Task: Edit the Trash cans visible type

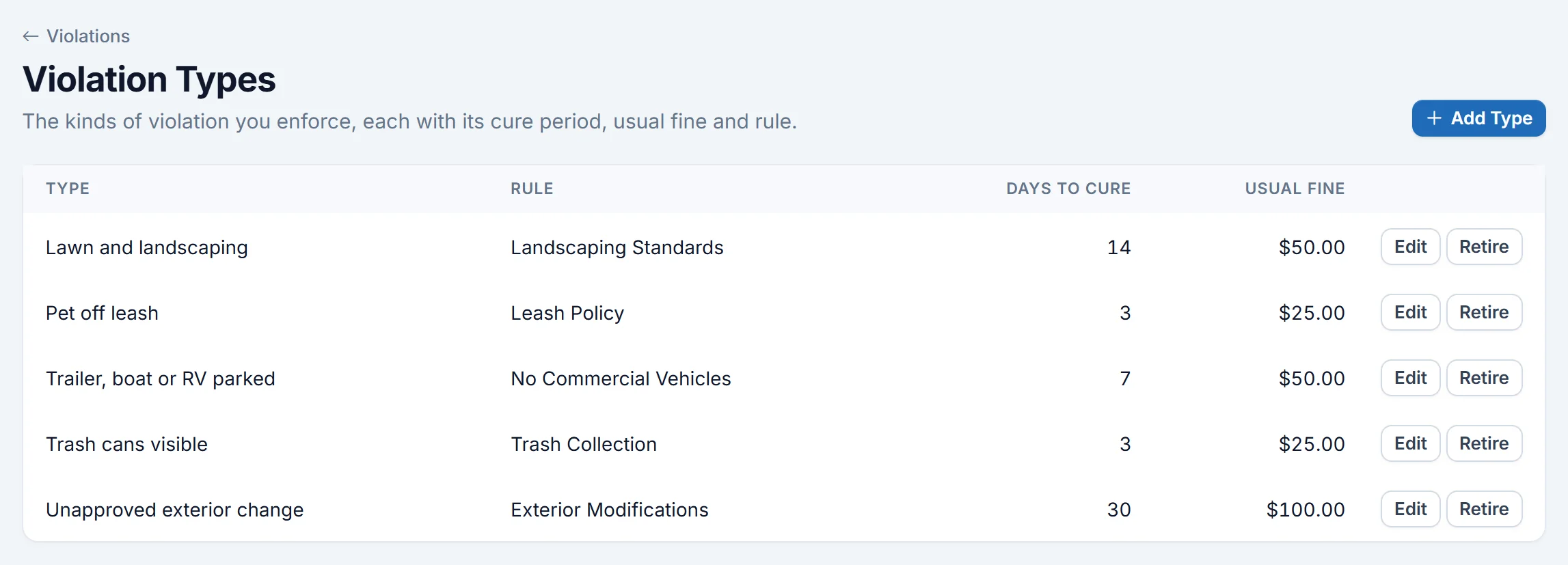Action: [x=1410, y=443]
